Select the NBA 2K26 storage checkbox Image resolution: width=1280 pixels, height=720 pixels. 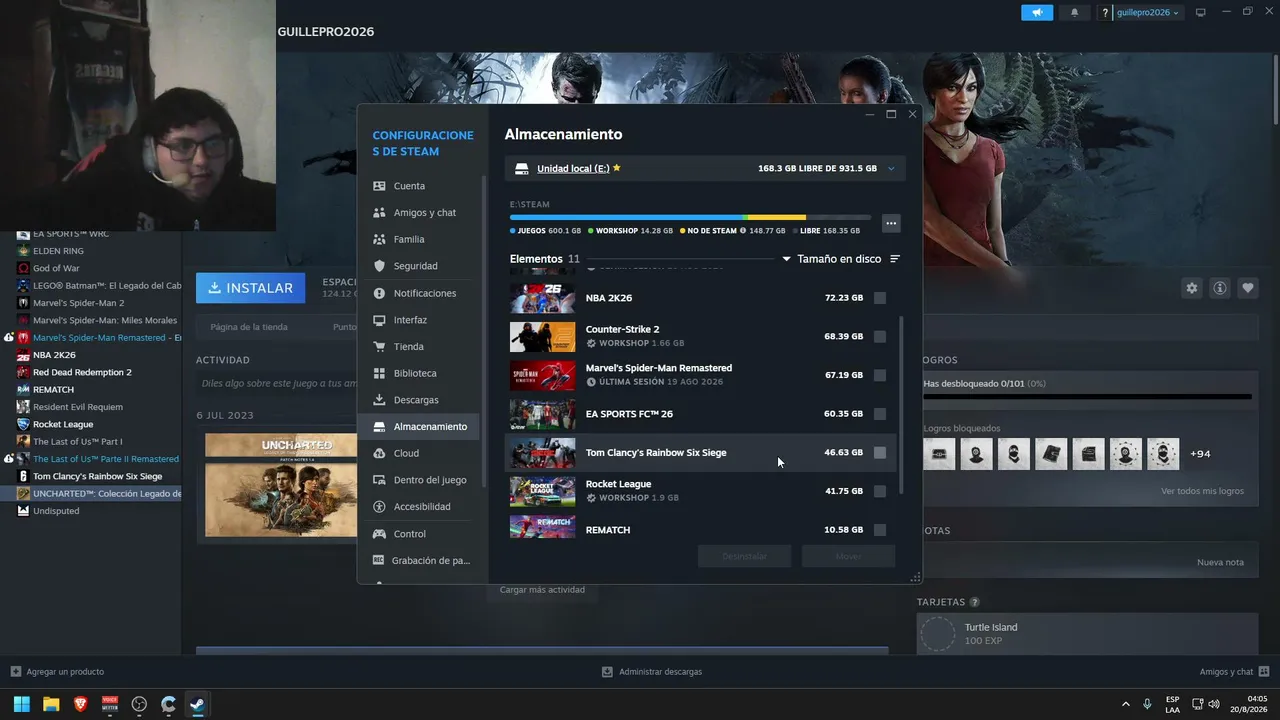coord(880,298)
